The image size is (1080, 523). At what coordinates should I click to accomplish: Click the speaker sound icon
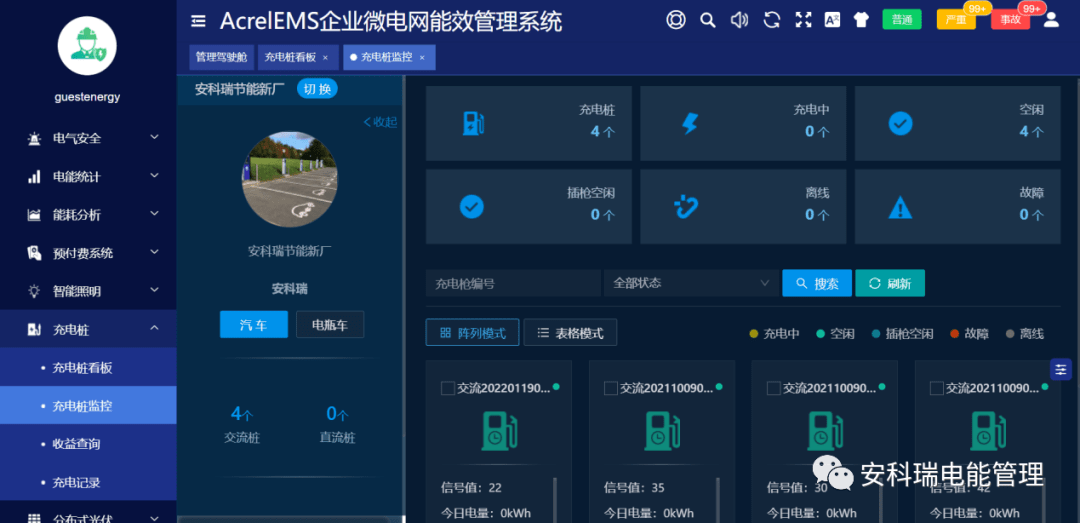(739, 20)
